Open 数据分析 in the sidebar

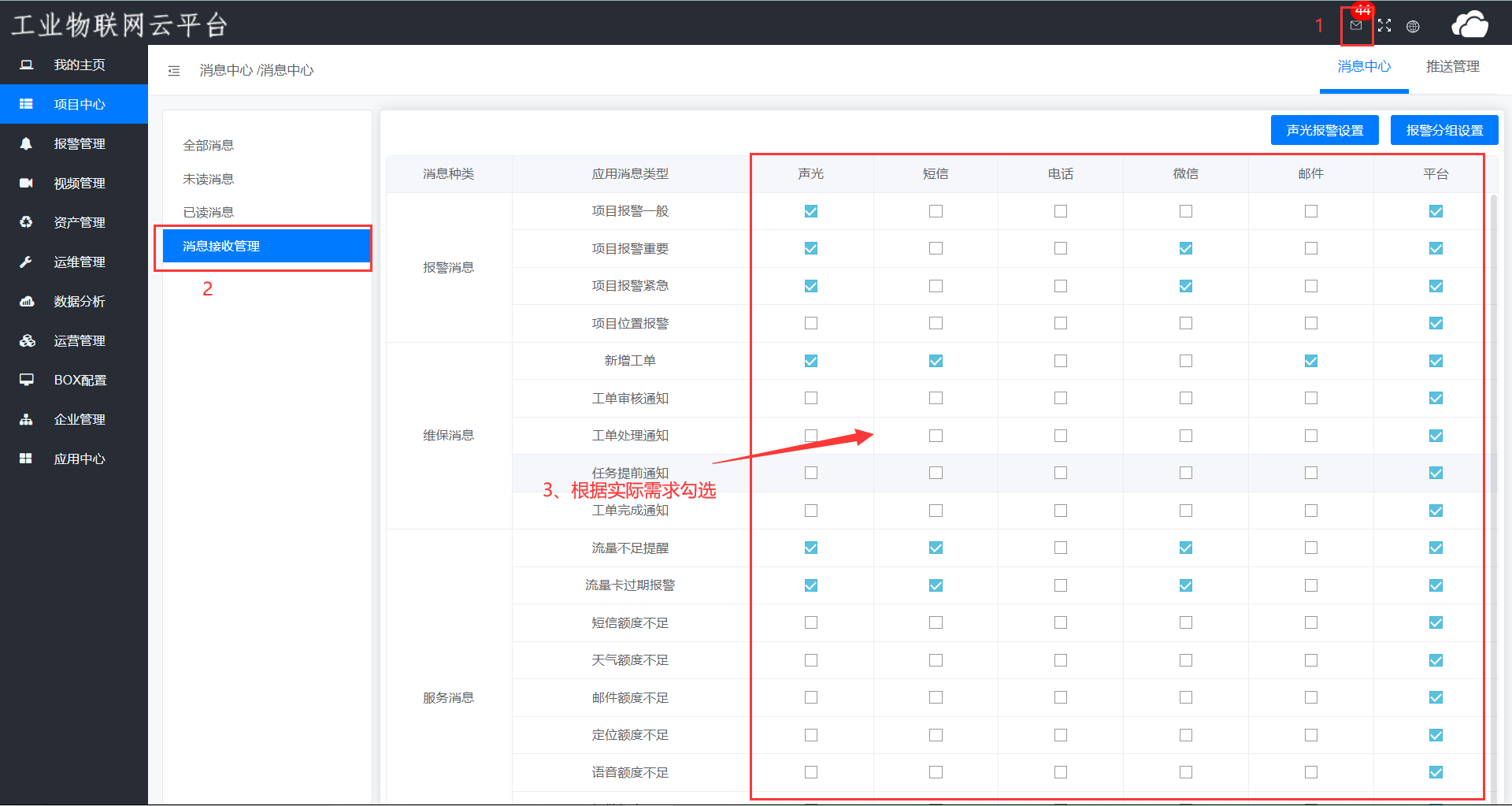tap(79, 301)
